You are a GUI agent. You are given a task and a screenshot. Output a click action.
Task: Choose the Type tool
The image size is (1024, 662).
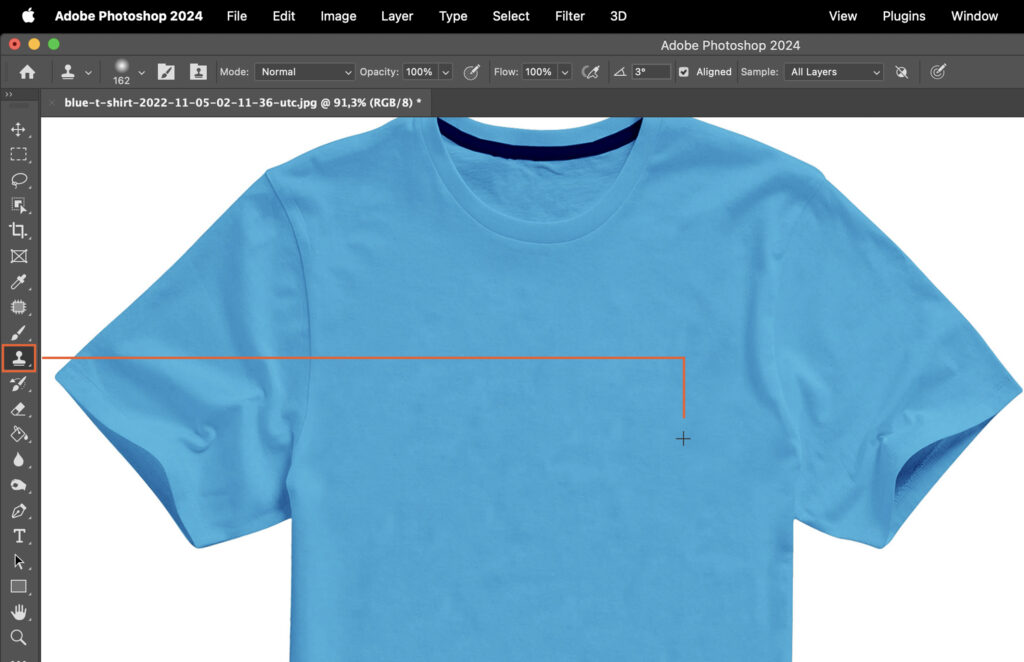click(20, 535)
